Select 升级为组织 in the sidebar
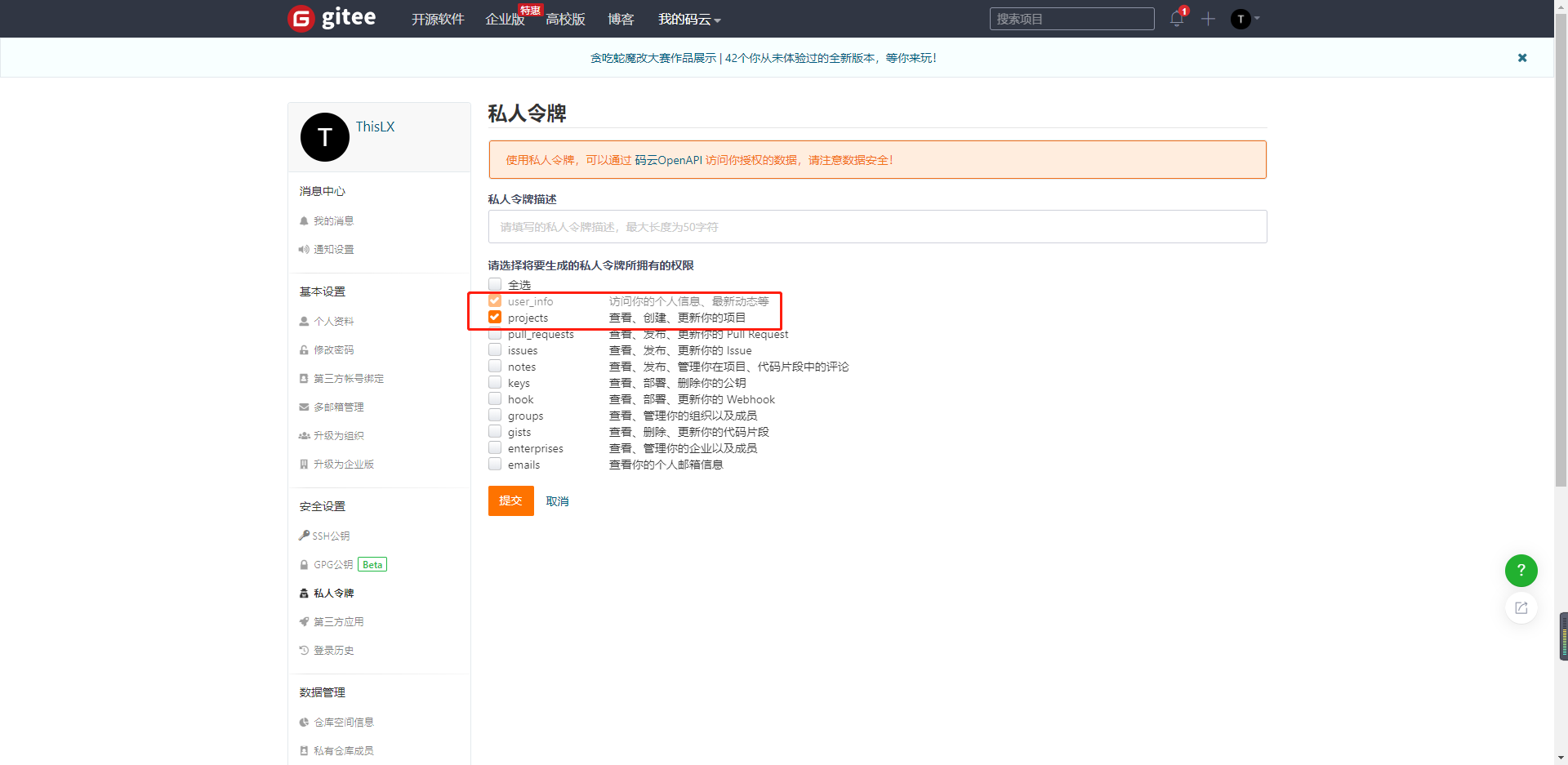 click(339, 436)
